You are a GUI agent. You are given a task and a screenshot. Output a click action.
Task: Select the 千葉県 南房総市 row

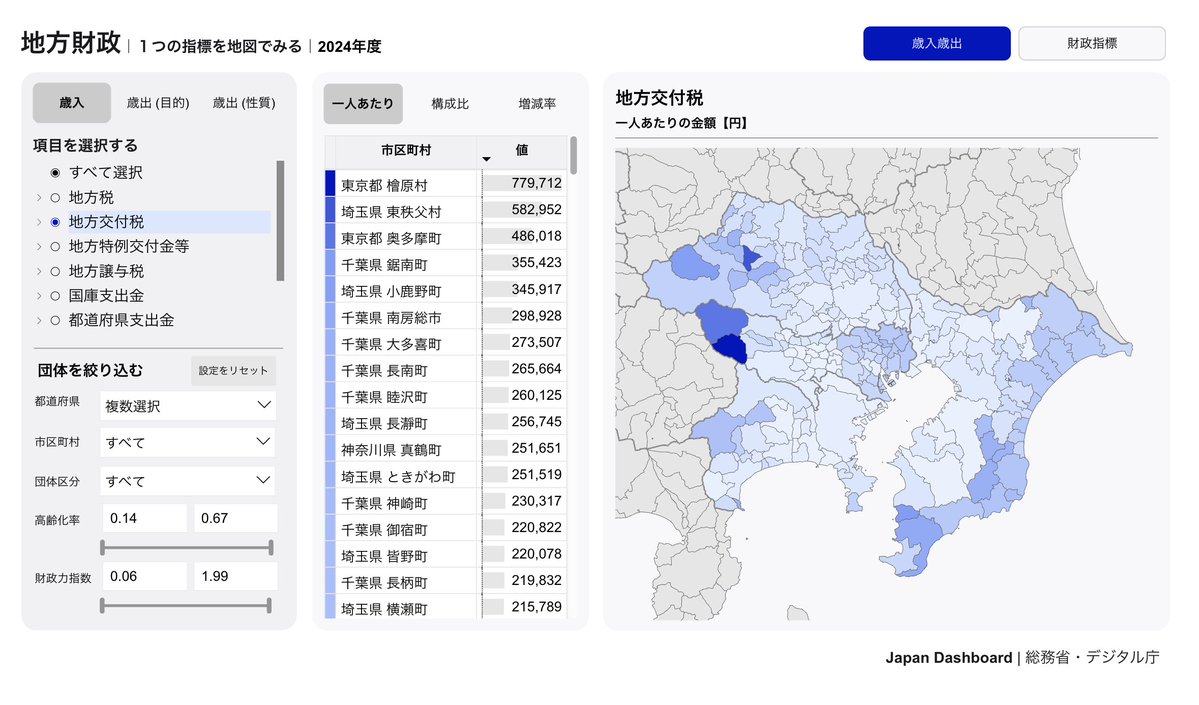point(446,317)
